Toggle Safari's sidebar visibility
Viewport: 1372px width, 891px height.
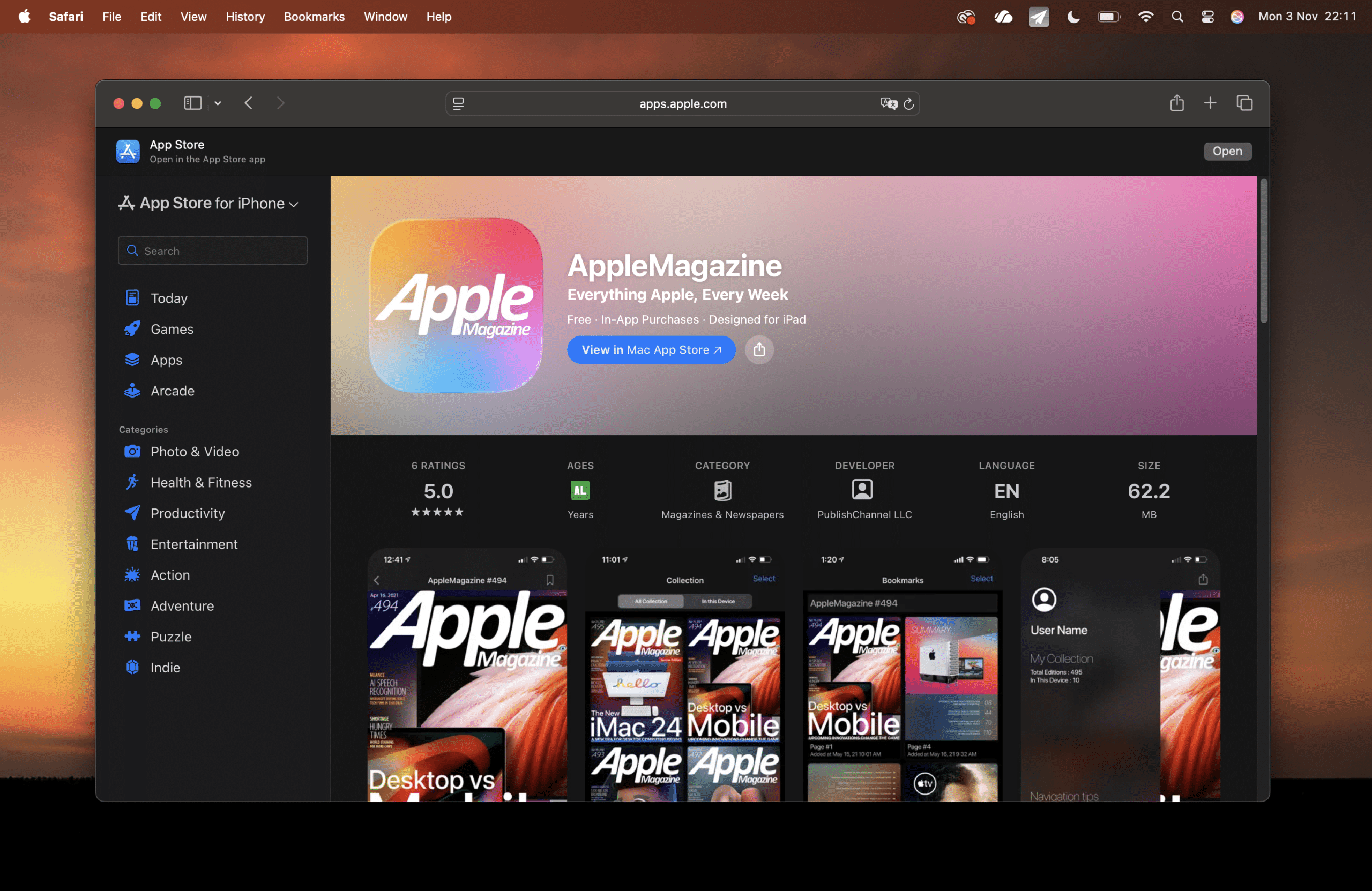coord(192,103)
